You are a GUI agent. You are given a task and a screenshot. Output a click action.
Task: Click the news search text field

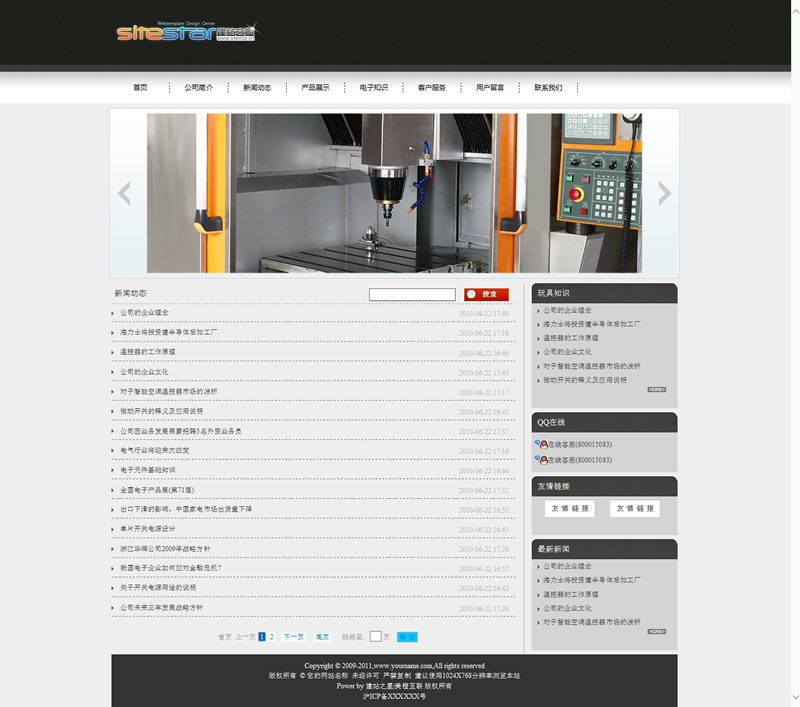coord(412,294)
